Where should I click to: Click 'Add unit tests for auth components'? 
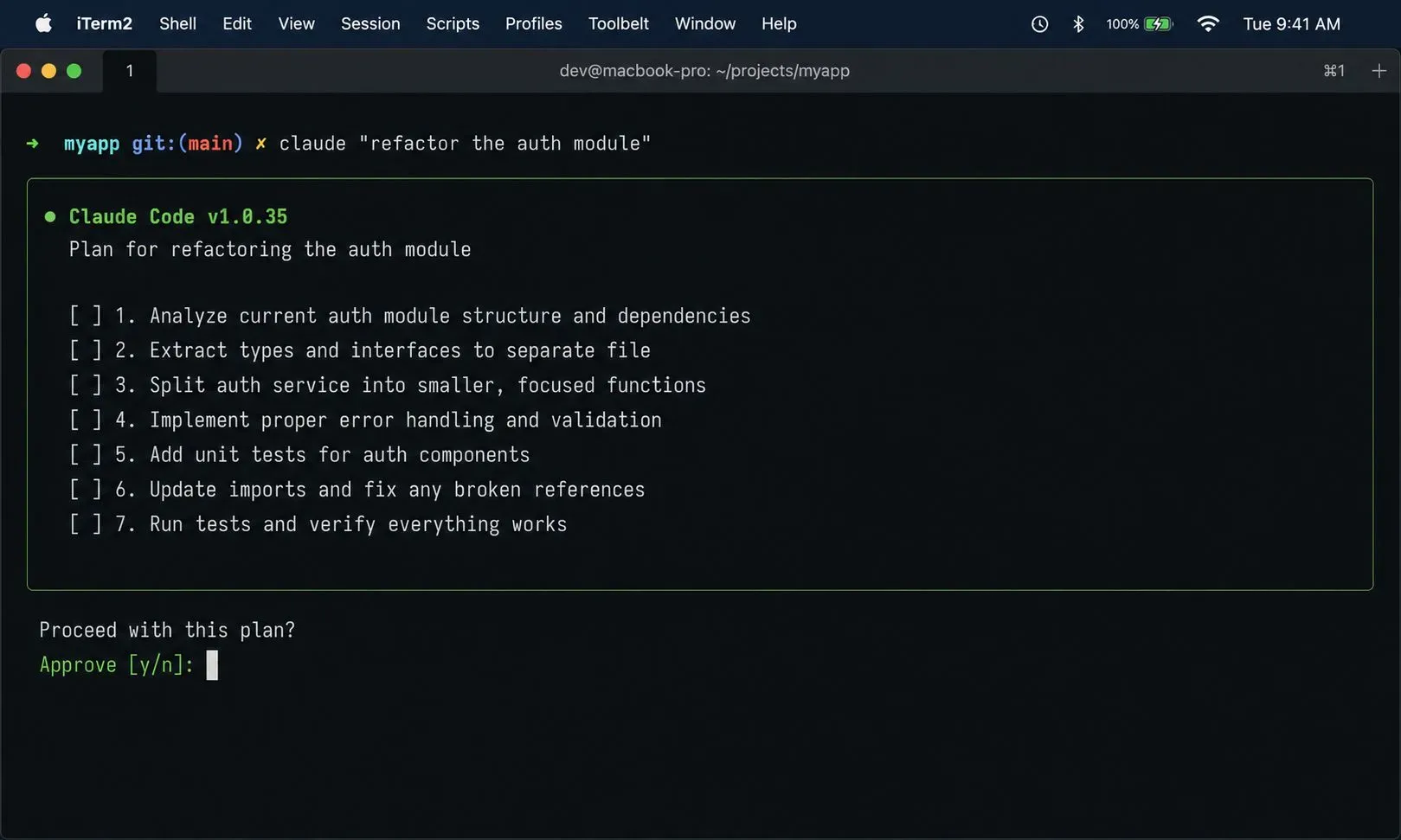coord(339,454)
